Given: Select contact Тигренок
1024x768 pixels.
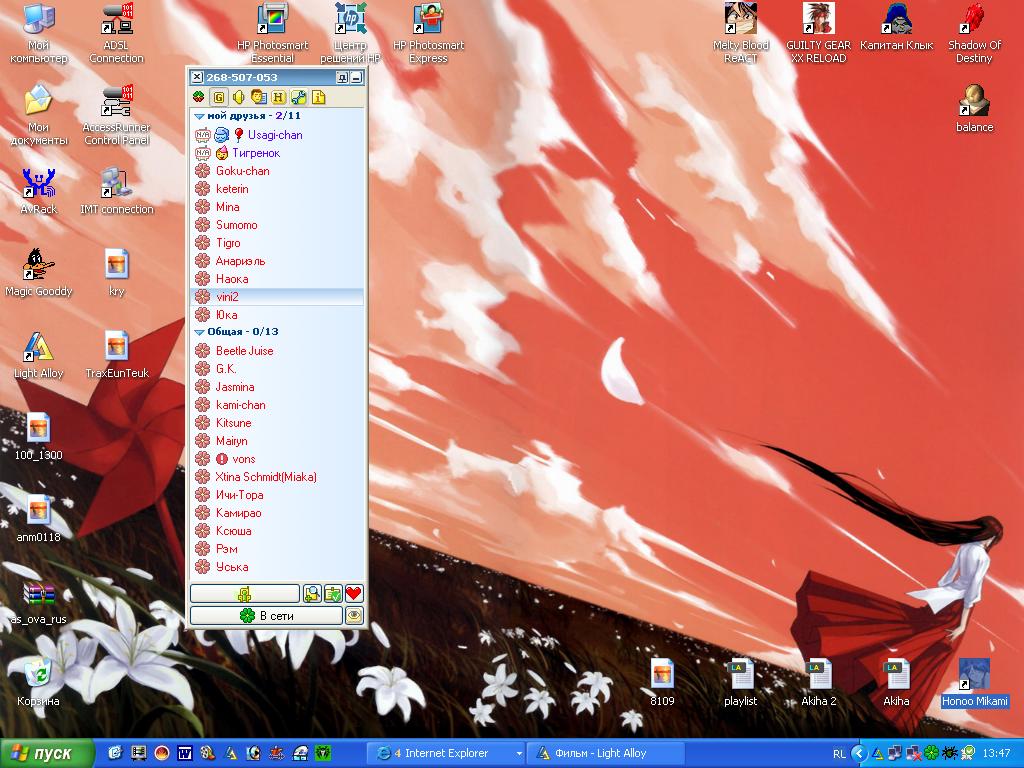Looking at the screenshot, I should tap(278, 153).
